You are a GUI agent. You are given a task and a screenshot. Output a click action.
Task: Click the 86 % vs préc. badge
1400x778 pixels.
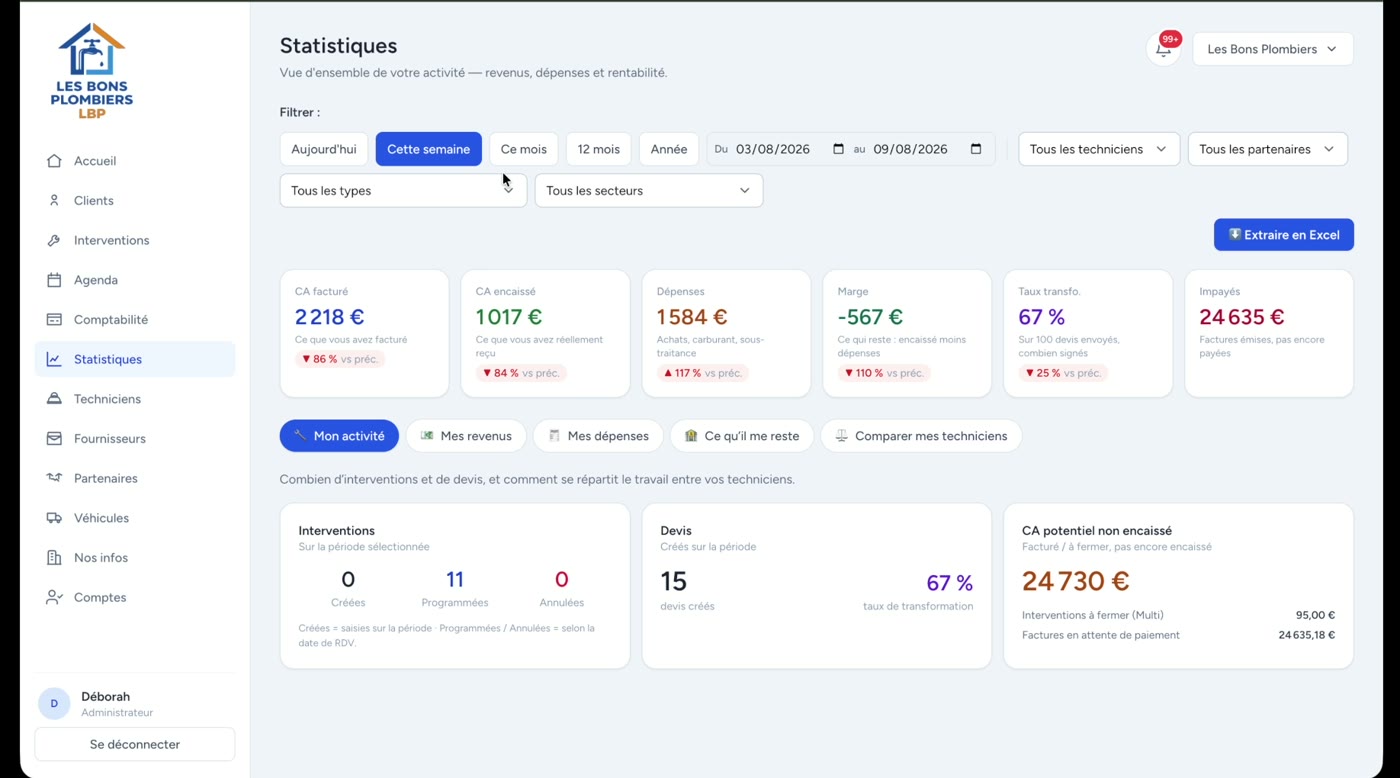point(339,359)
